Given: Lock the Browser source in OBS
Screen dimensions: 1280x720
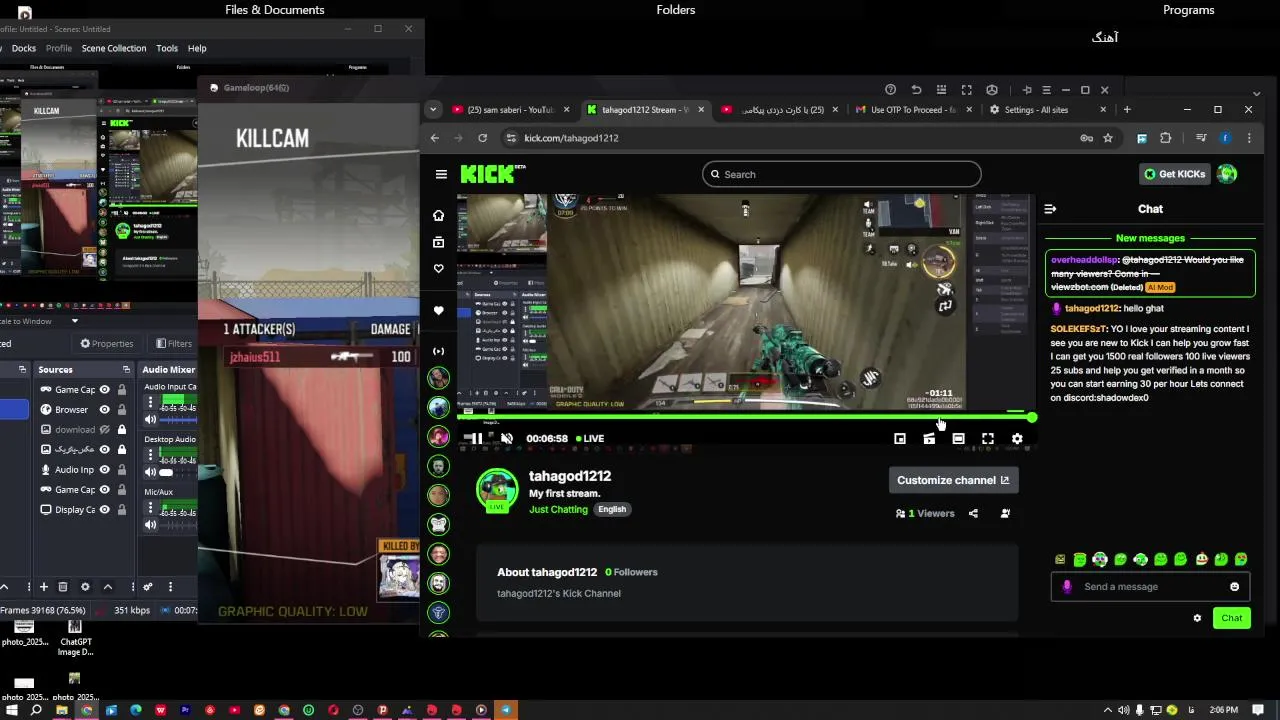Looking at the screenshot, I should 122,410.
